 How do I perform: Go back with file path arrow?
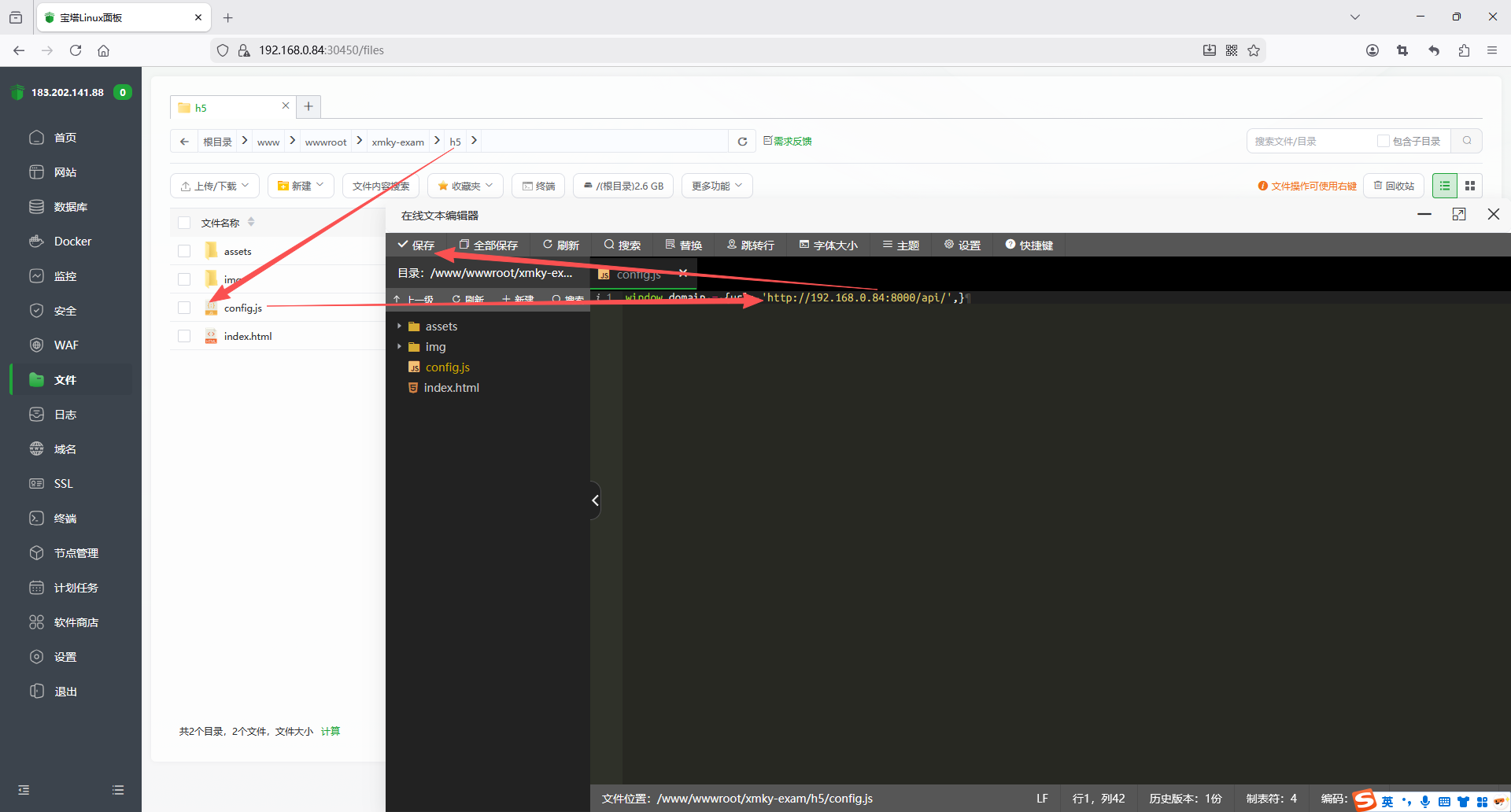184,142
